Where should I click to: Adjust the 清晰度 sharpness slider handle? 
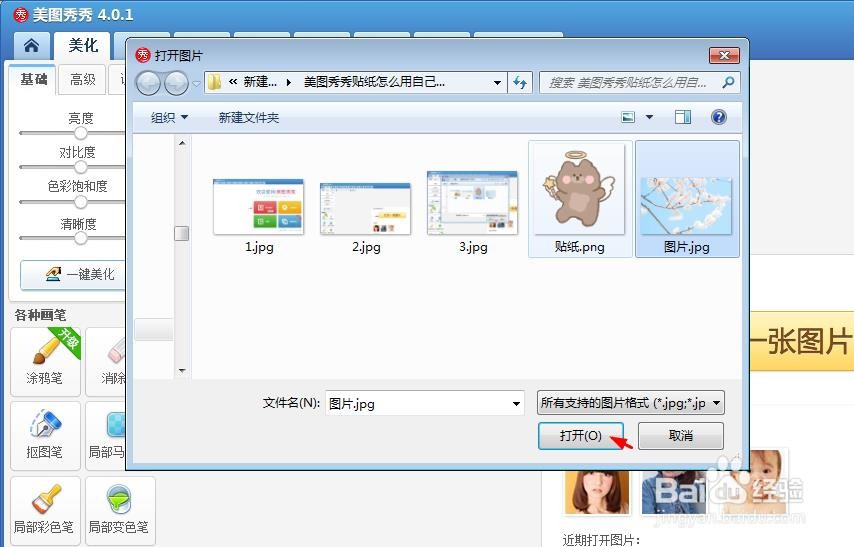[x=81, y=238]
